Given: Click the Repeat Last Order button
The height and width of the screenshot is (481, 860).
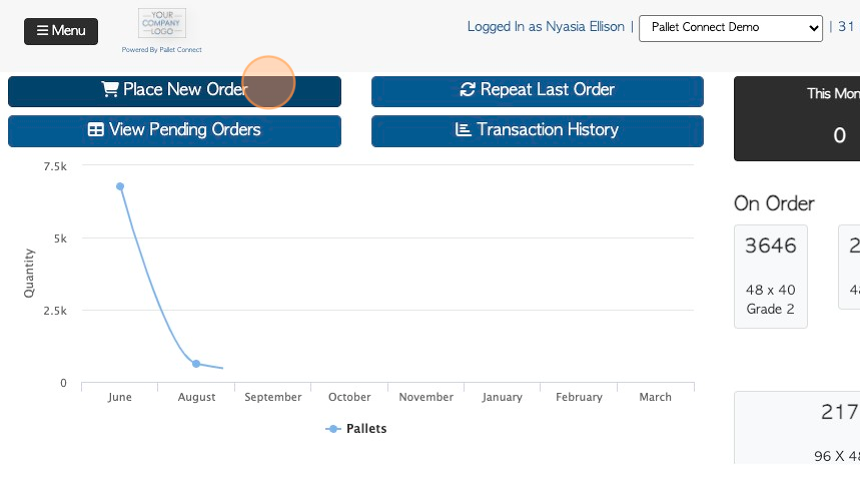Looking at the screenshot, I should point(538,91).
